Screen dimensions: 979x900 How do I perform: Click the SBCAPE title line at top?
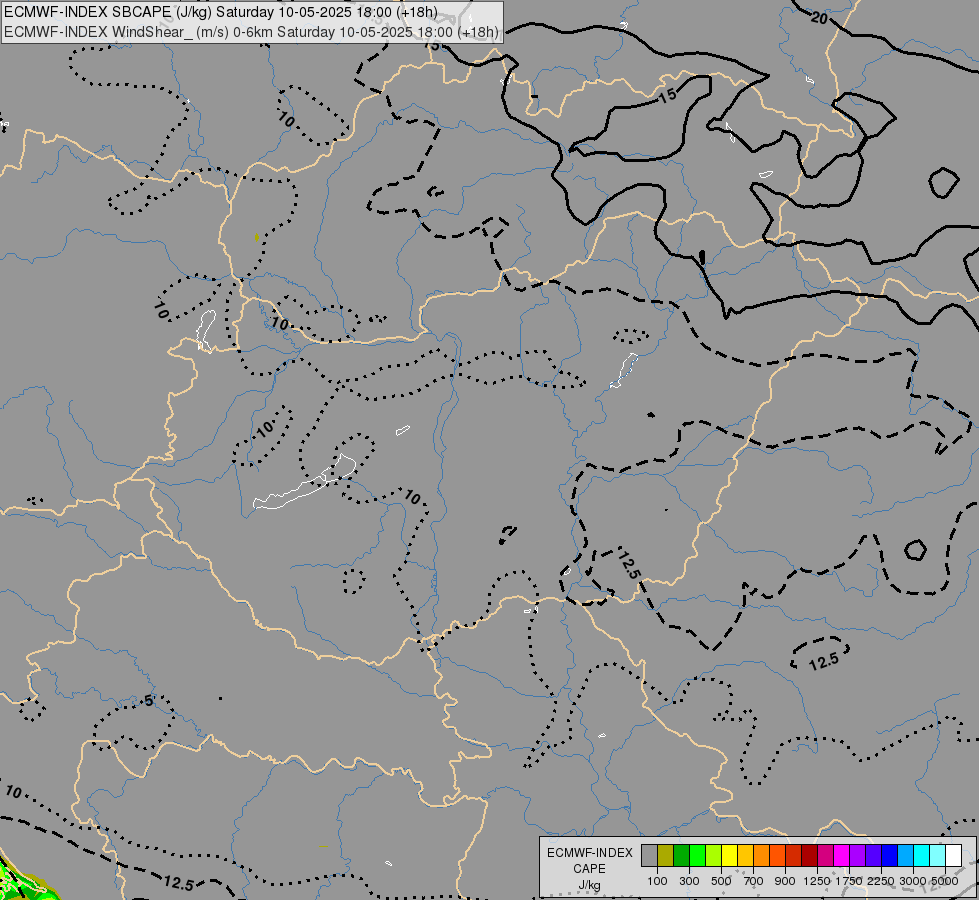221,12
